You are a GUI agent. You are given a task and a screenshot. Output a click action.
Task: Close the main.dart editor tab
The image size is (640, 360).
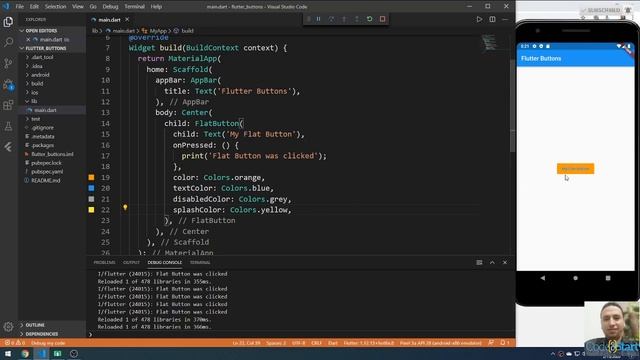[x=127, y=19]
